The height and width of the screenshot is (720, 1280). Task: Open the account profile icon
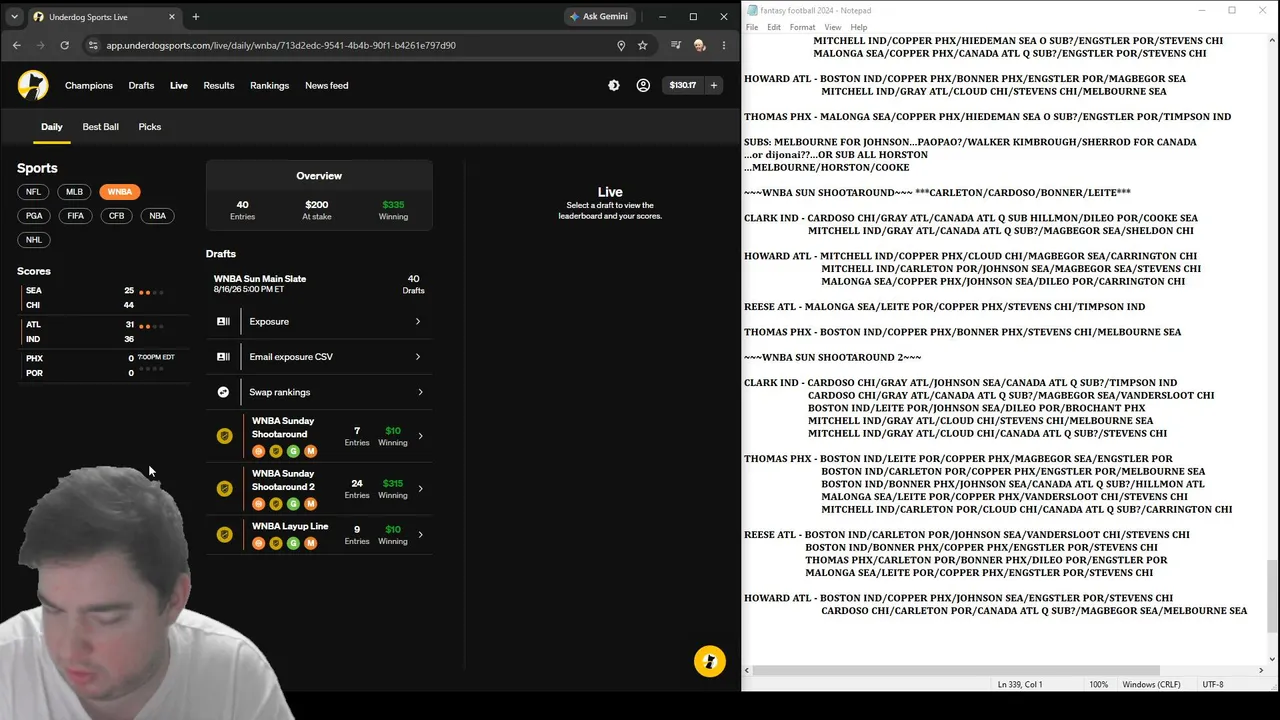[x=643, y=86]
